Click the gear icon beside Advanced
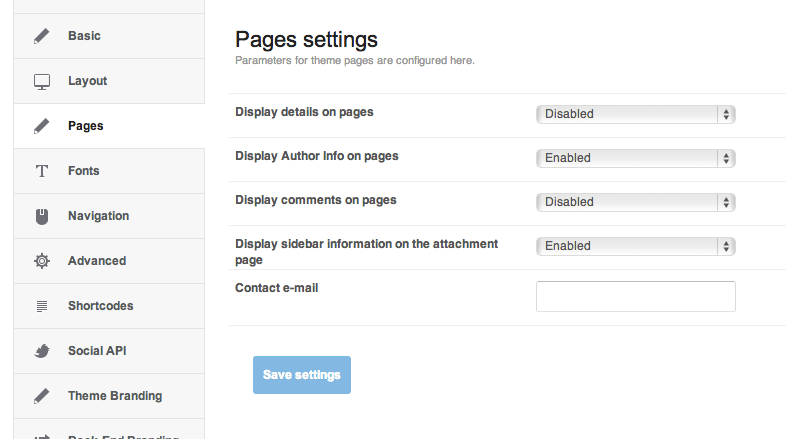786x439 pixels. [x=42, y=261]
